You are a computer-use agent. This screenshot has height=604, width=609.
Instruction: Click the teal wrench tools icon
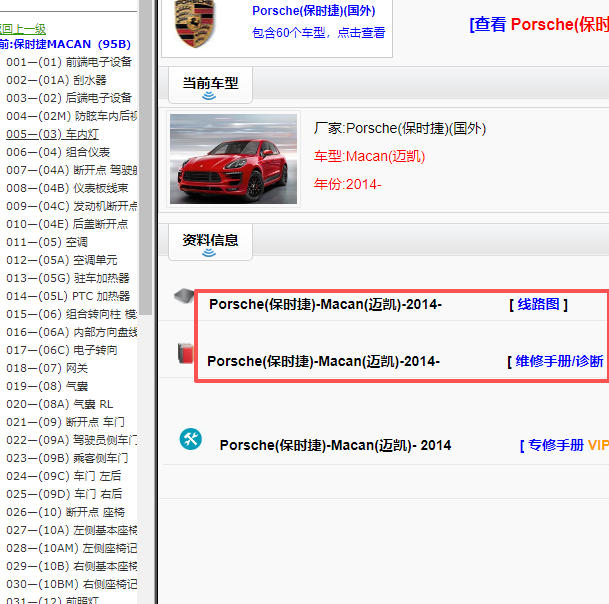tap(191, 439)
